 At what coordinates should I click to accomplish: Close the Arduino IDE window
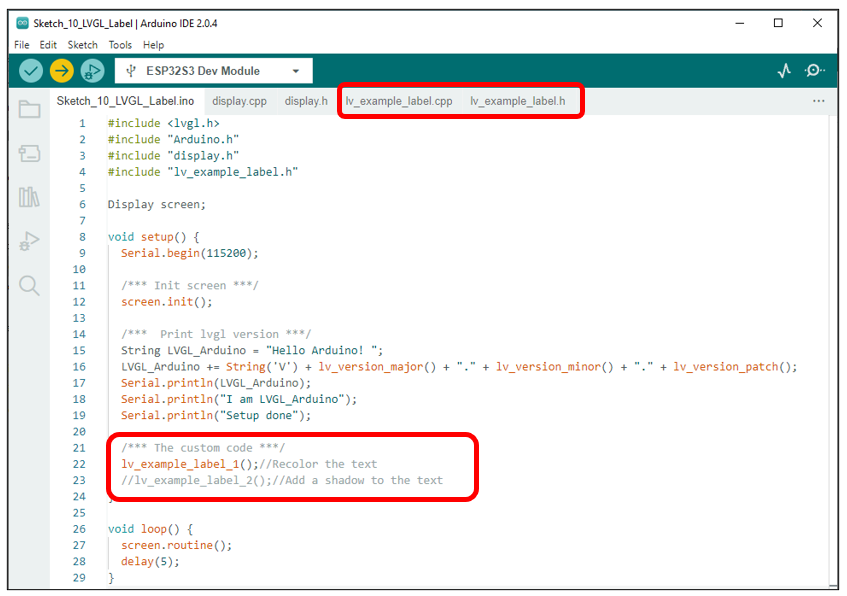817,23
